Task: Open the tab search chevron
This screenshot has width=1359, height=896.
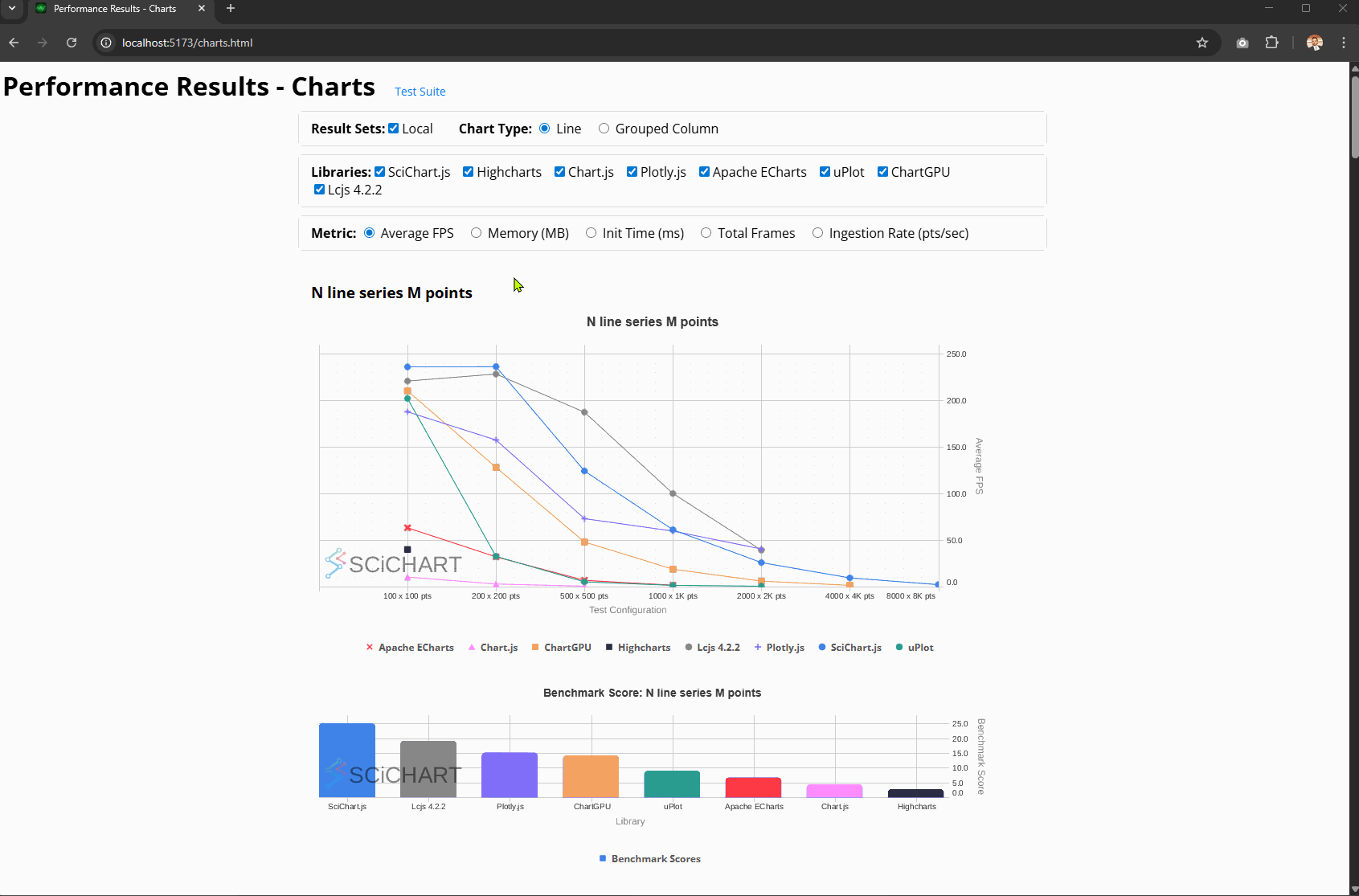Action: pyautogui.click(x=10, y=9)
